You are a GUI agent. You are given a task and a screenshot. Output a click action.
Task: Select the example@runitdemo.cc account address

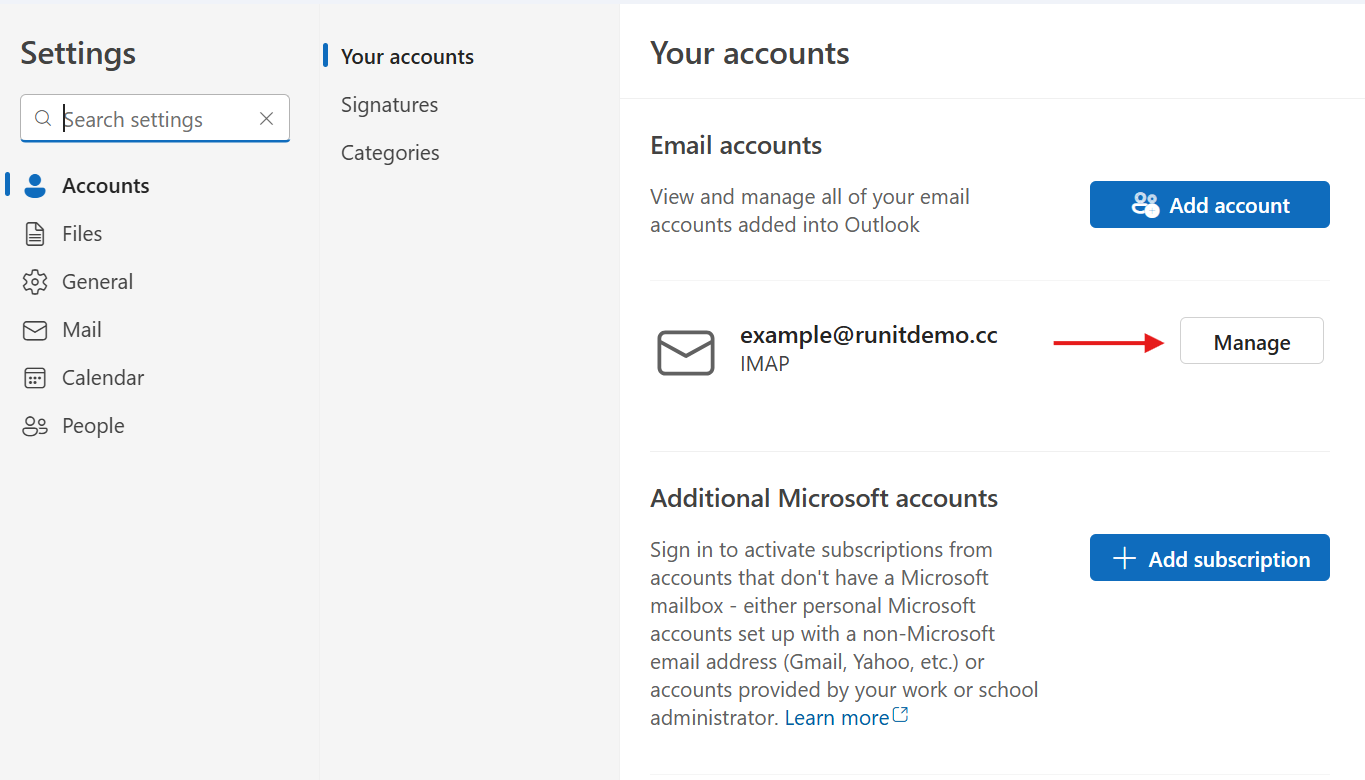[868, 336]
